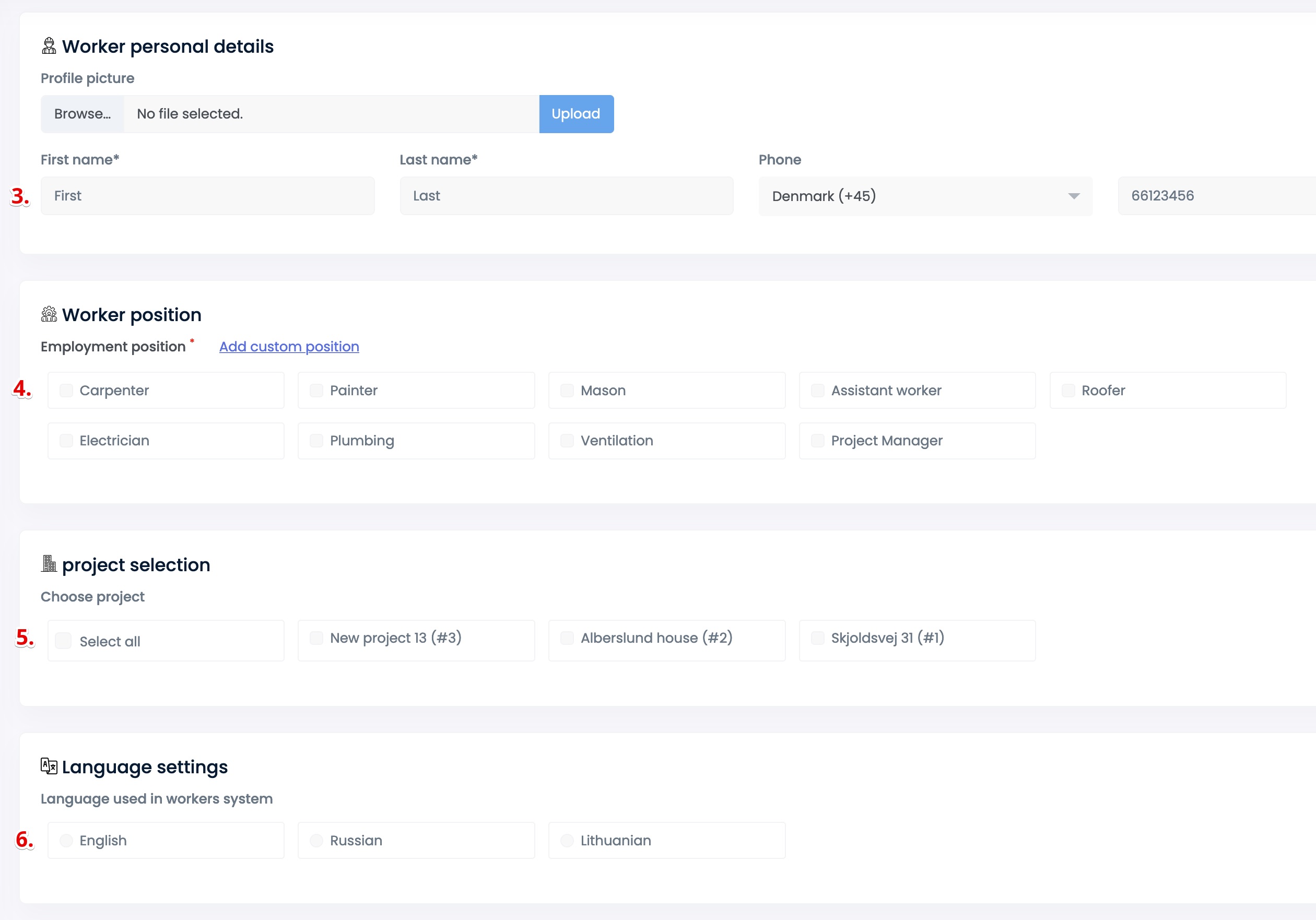The width and height of the screenshot is (1316, 920).
Task: Click the phone number field showing 66123456
Action: [1215, 196]
